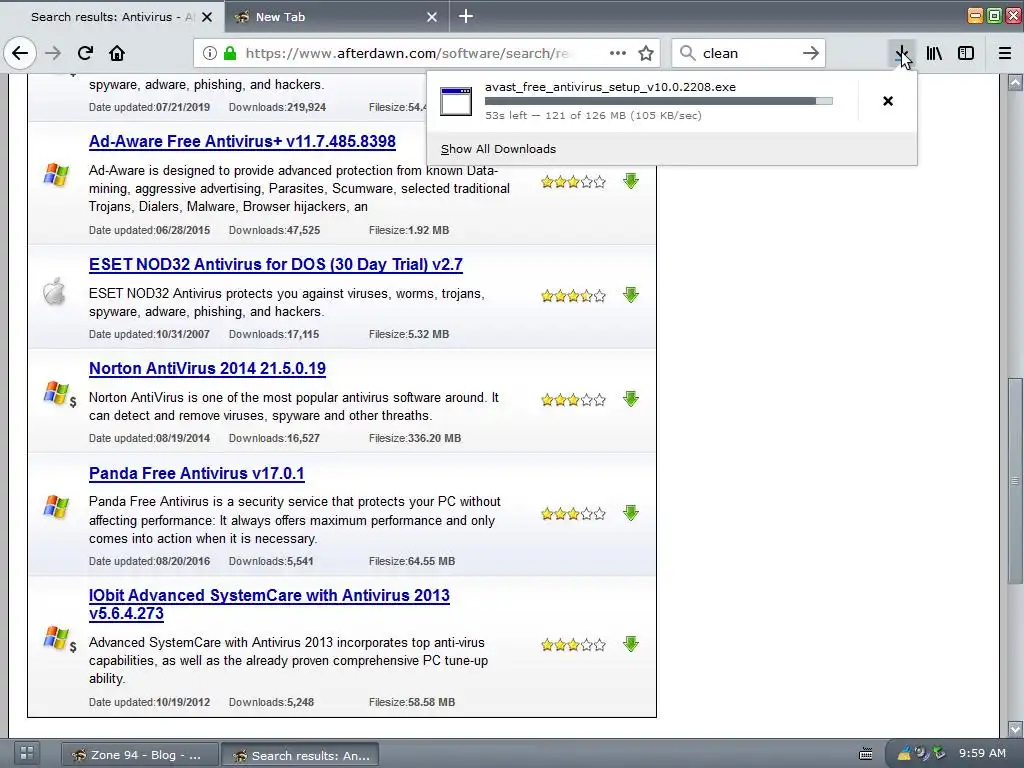1024x768 pixels.
Task: Click IObit SystemCare star rating
Action: (x=573, y=645)
